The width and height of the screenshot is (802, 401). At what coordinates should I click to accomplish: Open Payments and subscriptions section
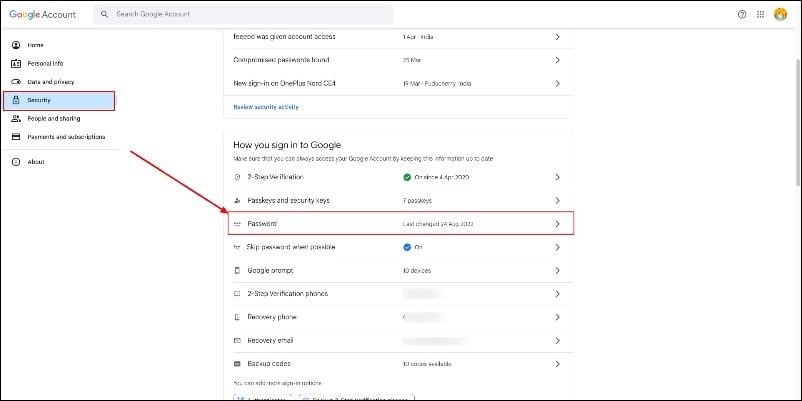[66, 137]
